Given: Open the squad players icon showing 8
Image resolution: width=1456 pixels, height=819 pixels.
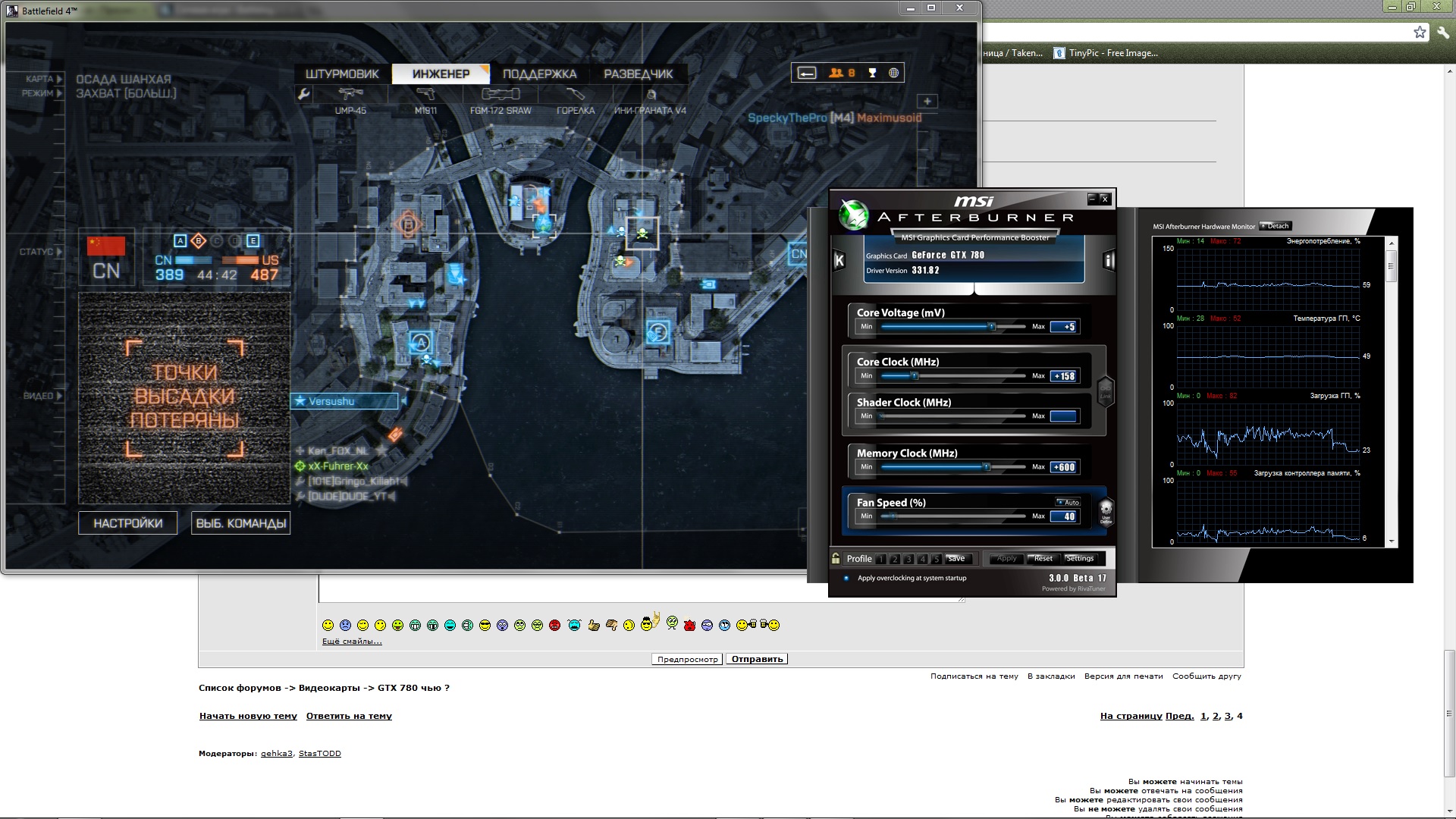Looking at the screenshot, I should 842,73.
